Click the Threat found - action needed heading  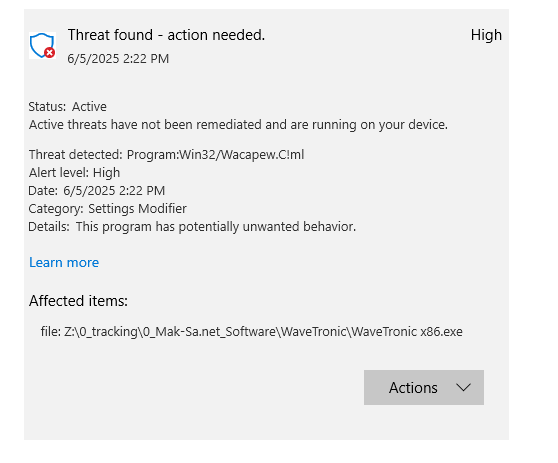[x=166, y=35]
